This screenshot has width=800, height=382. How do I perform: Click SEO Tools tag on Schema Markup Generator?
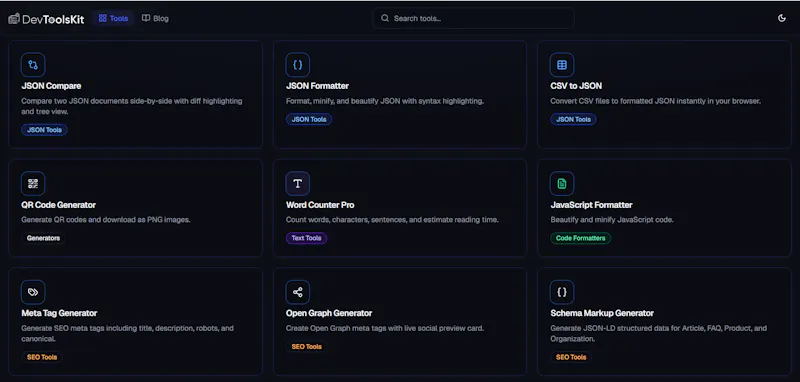click(x=570, y=358)
